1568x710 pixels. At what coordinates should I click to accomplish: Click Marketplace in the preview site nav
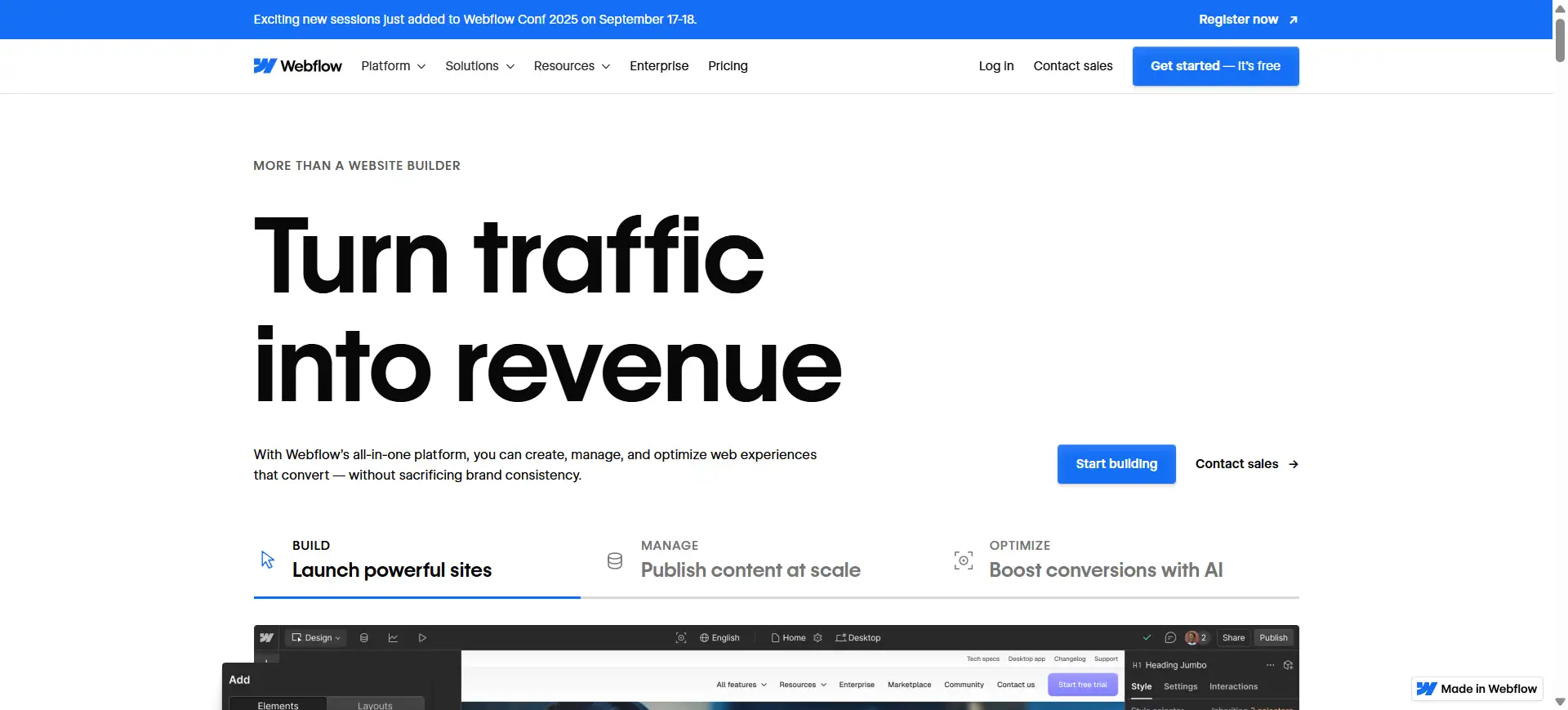(910, 685)
